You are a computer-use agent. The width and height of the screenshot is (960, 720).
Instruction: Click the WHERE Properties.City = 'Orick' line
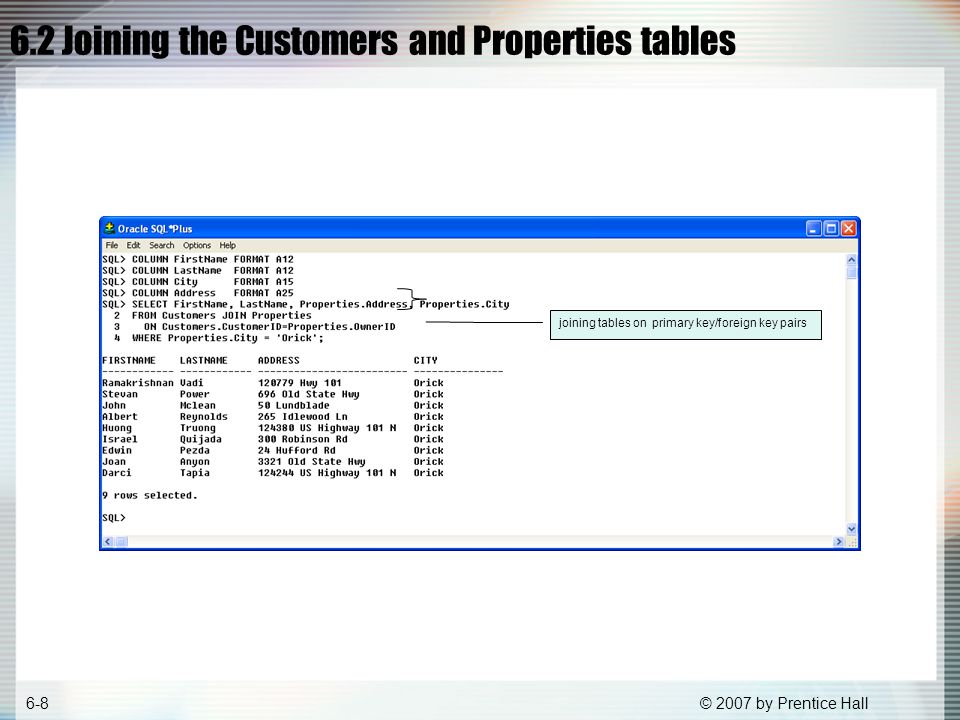[x=219, y=338]
